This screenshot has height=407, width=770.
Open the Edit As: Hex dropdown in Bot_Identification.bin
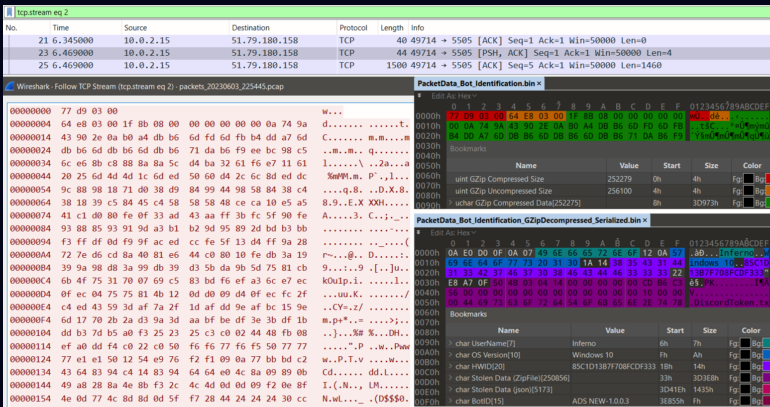click(454, 96)
